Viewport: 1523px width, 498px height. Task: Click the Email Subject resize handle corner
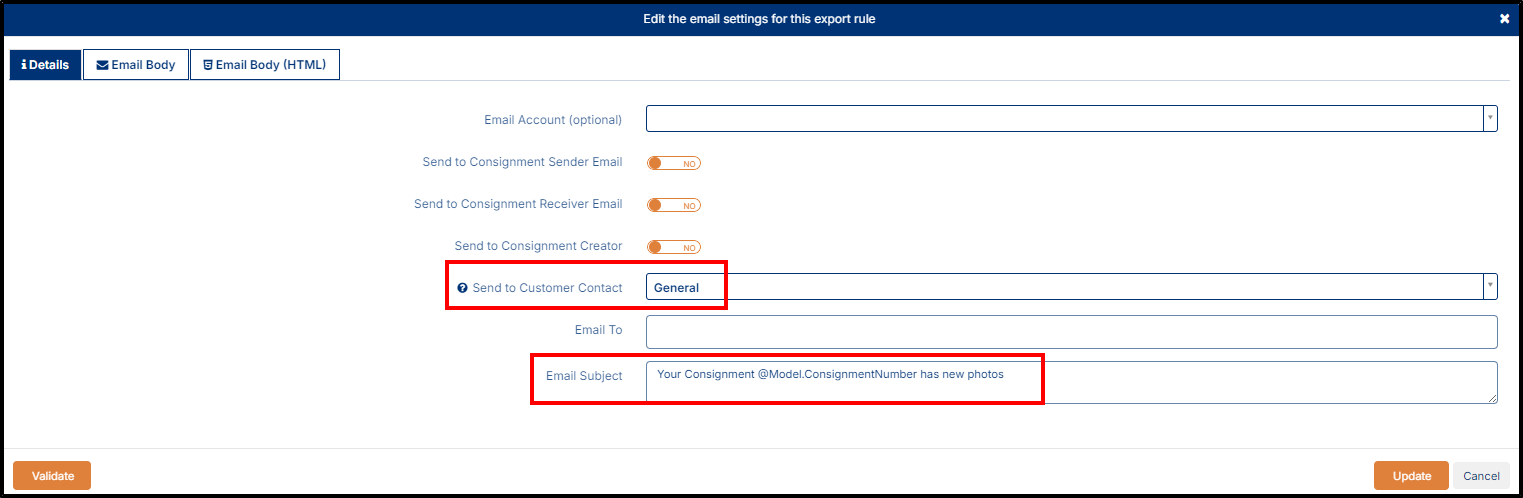[1492, 398]
